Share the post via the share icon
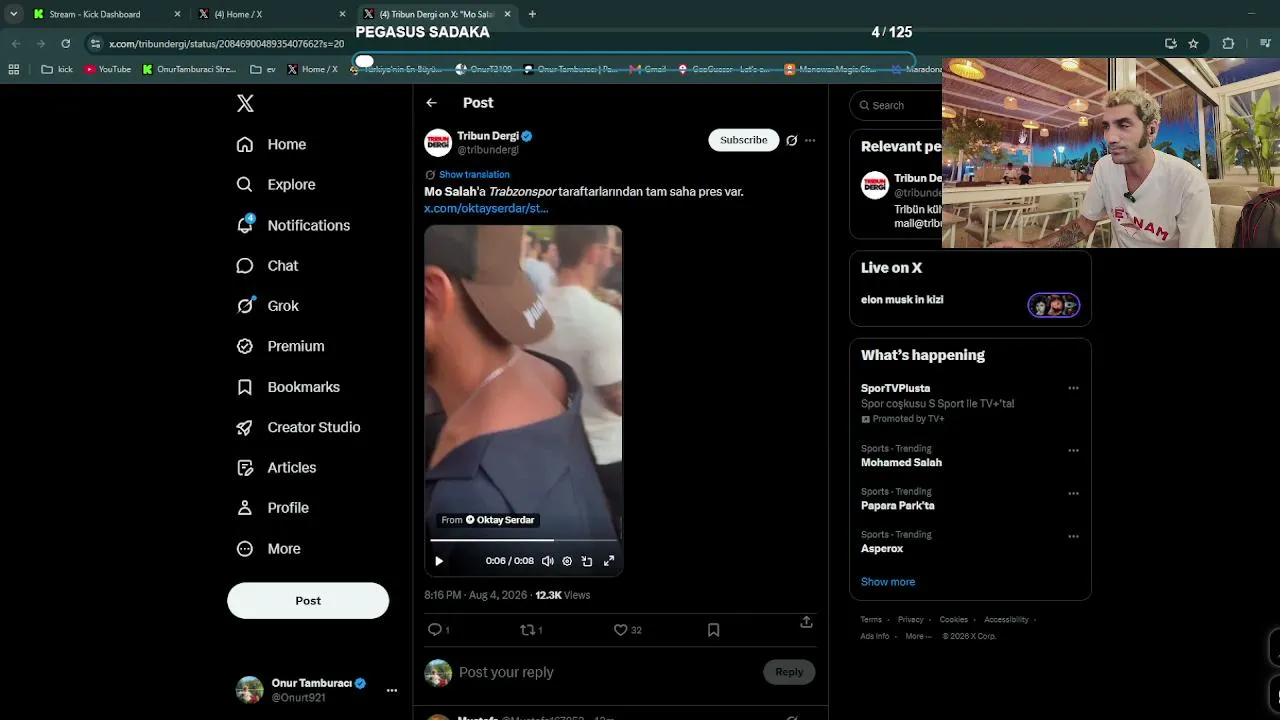This screenshot has width=1280, height=720. click(x=806, y=622)
